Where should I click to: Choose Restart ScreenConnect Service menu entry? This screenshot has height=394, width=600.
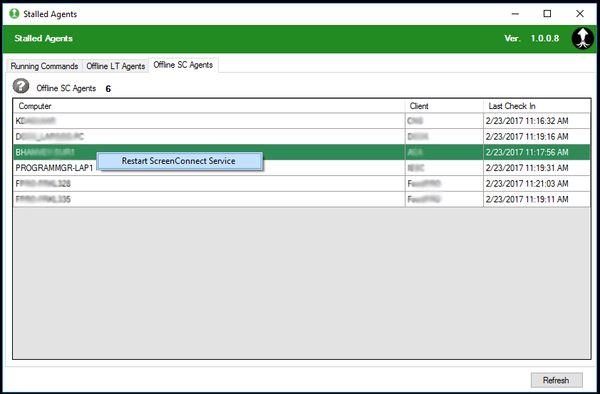tap(179, 161)
